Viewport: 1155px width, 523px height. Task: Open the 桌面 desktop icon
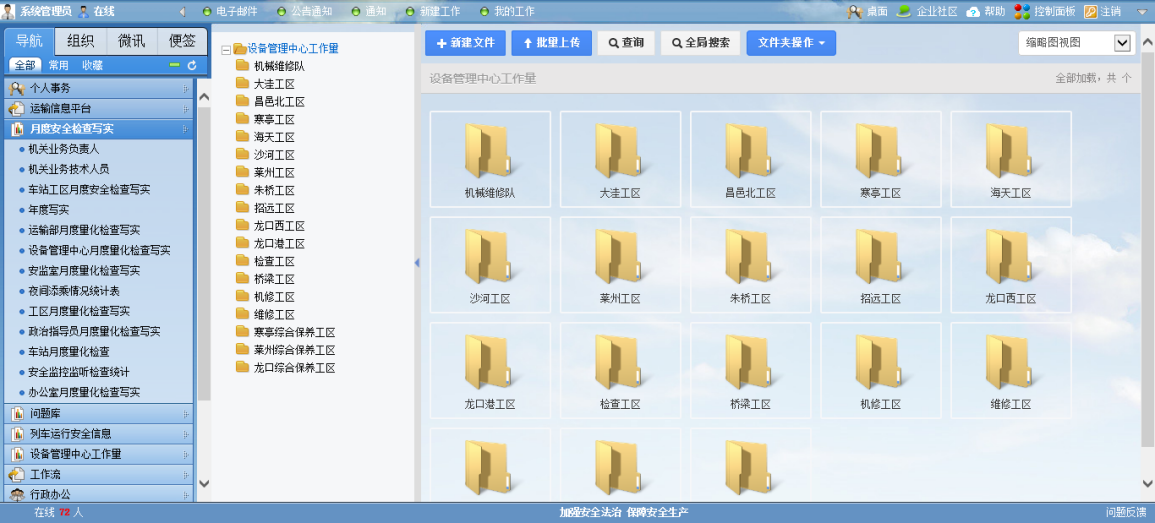tap(855, 12)
